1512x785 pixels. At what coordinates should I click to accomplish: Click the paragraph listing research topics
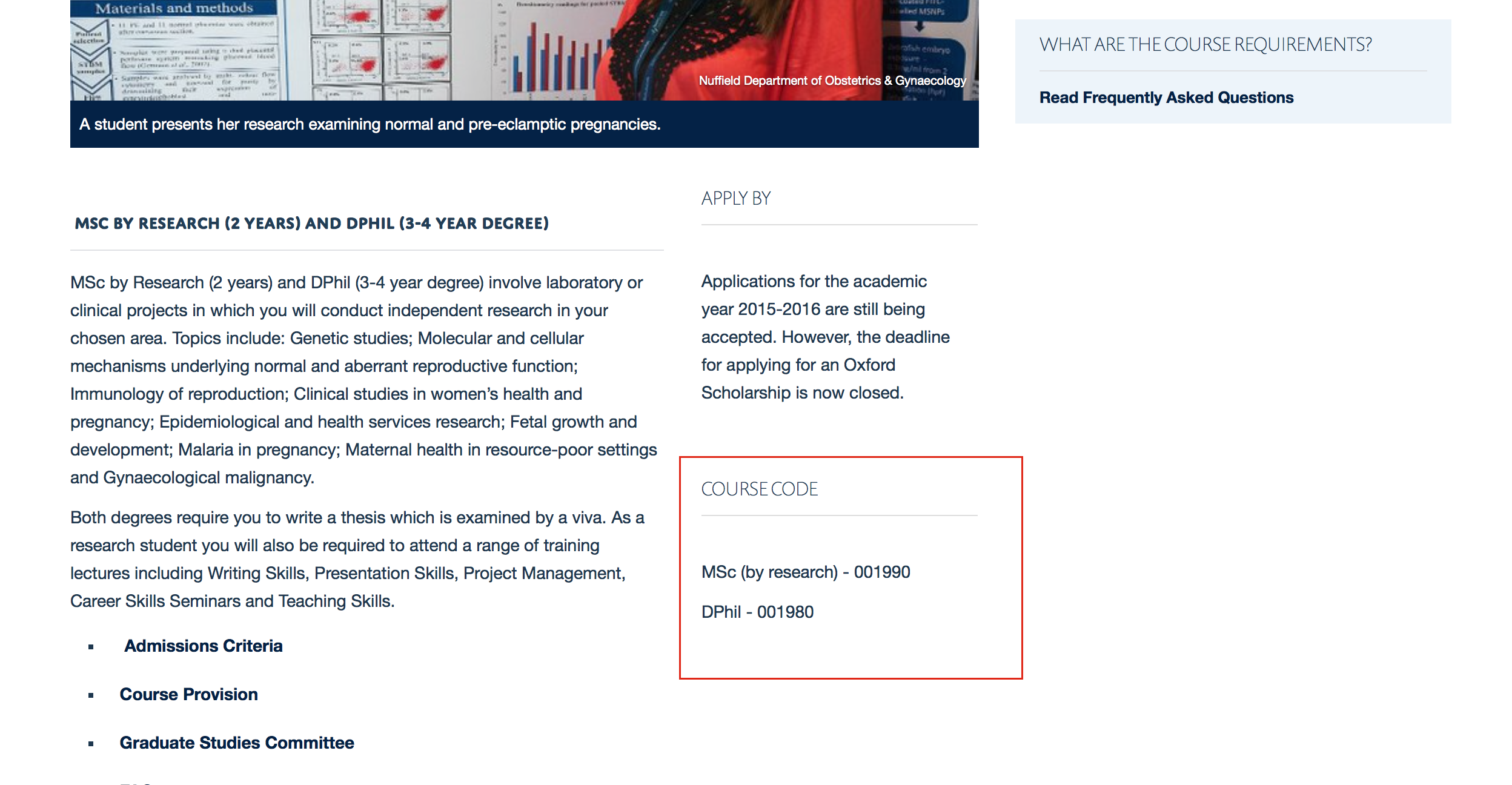(363, 380)
